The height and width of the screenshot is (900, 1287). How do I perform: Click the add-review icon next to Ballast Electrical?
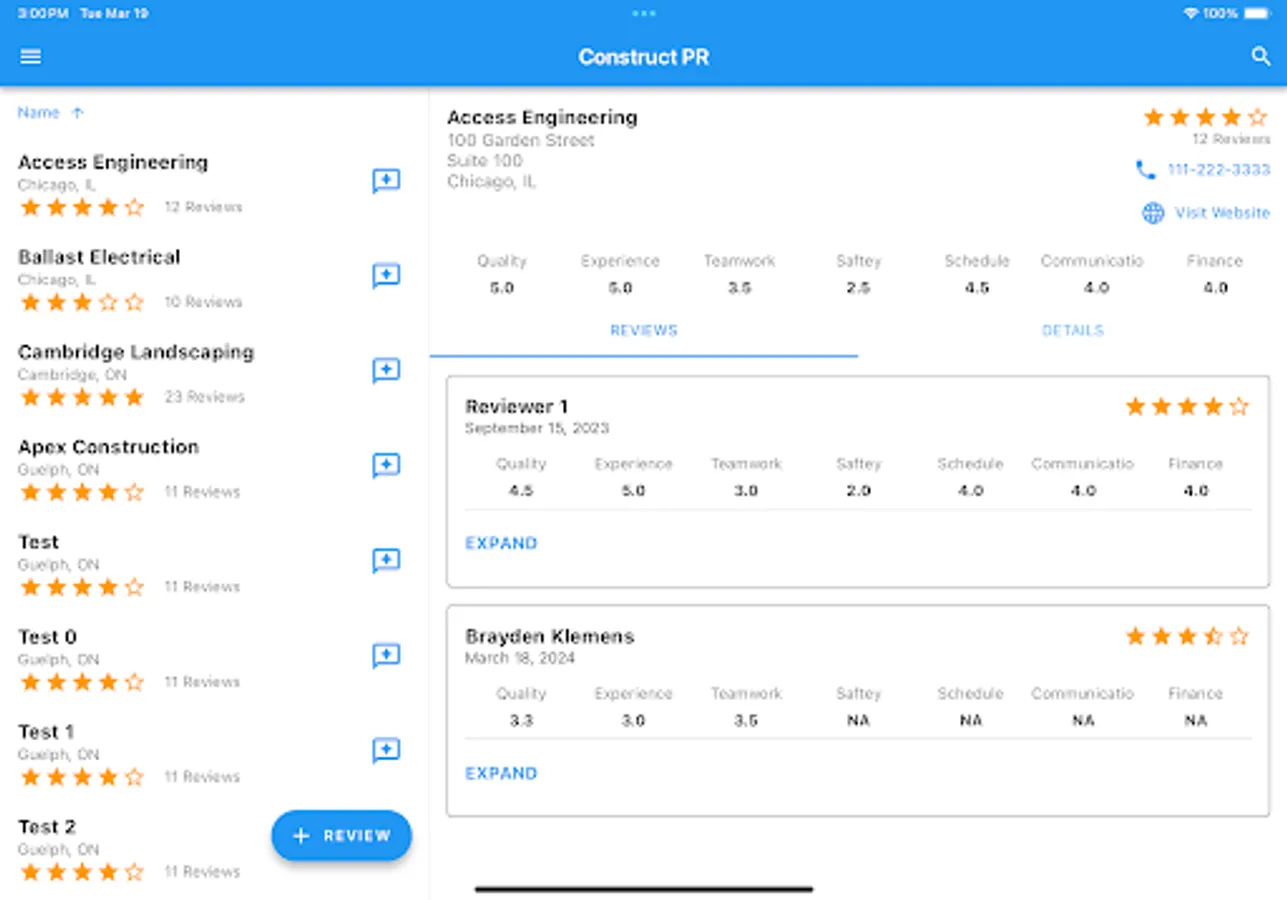click(x=386, y=275)
